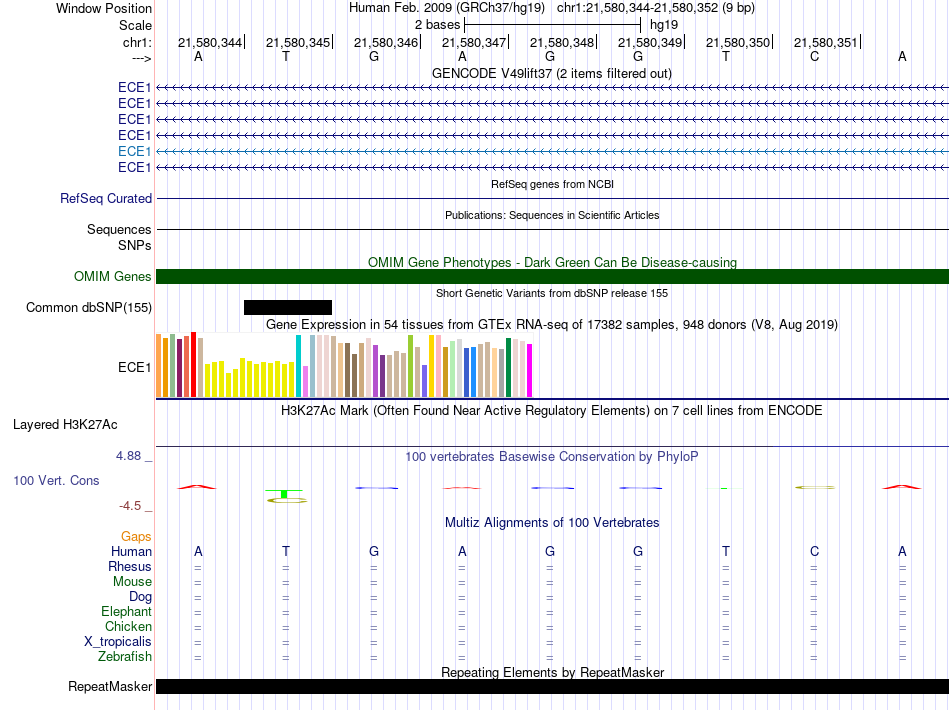
Task: Open the OMIM Genes track label
Action: pyautogui.click(x=112, y=277)
